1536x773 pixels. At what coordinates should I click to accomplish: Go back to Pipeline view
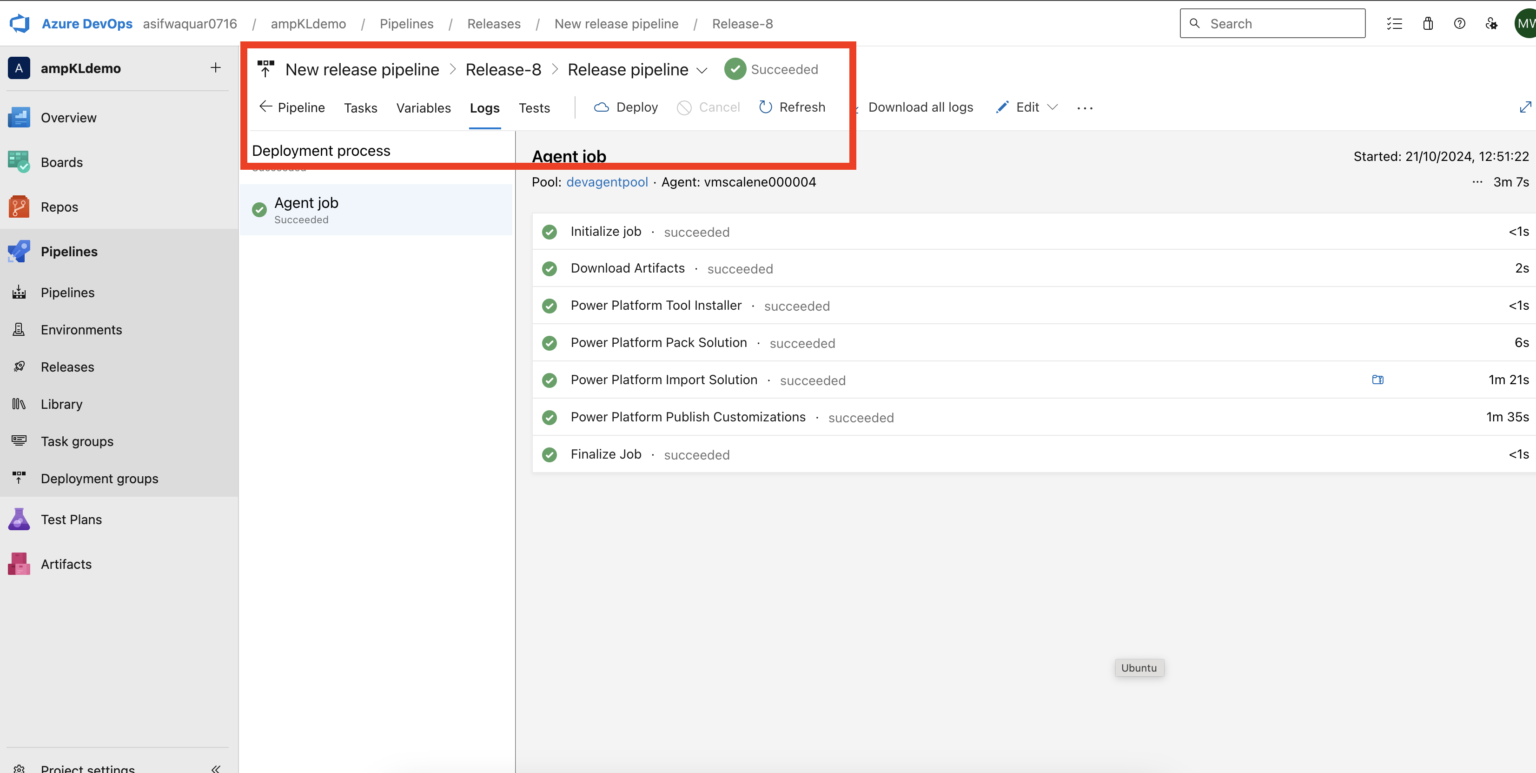pyautogui.click(x=292, y=107)
